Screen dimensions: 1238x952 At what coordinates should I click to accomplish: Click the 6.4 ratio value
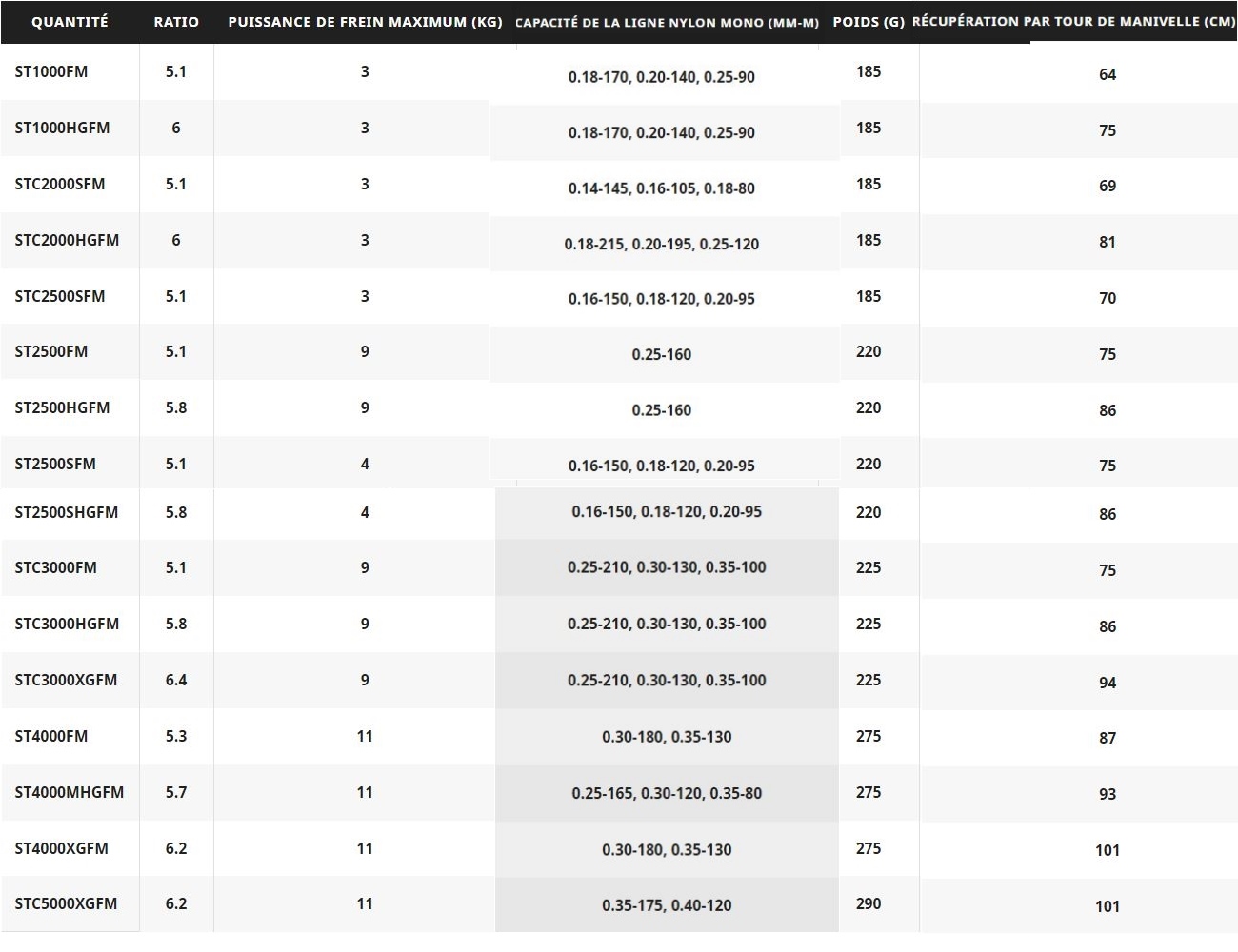point(176,680)
